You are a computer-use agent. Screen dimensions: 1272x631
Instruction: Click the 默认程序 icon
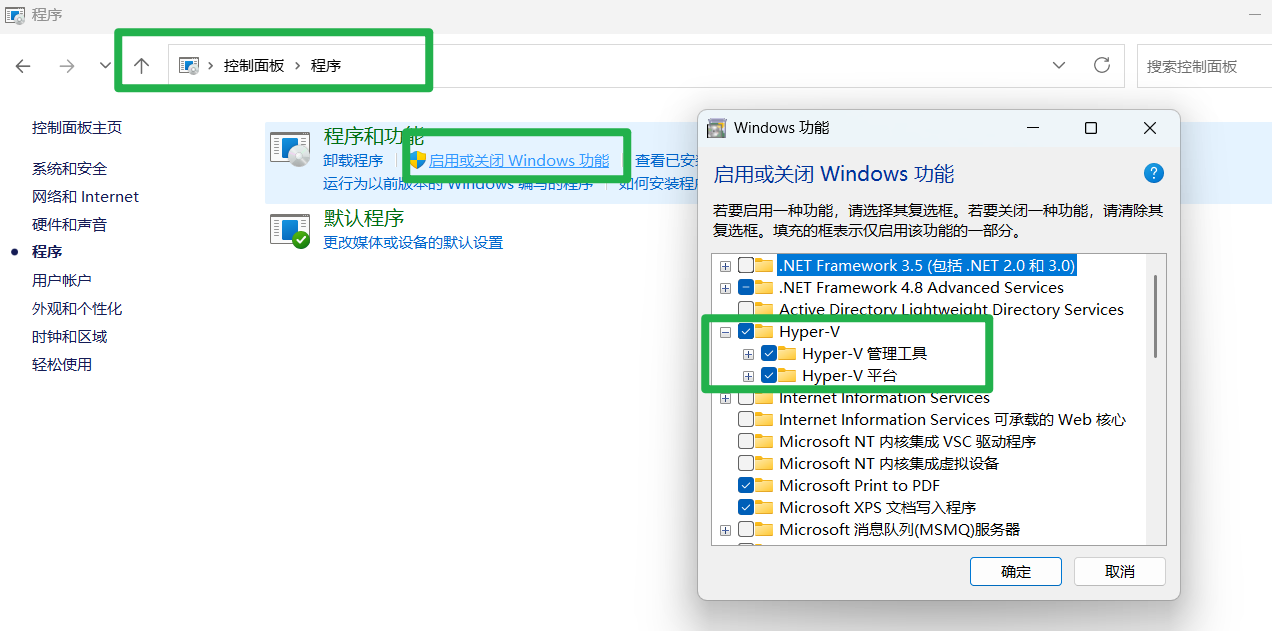pos(290,231)
